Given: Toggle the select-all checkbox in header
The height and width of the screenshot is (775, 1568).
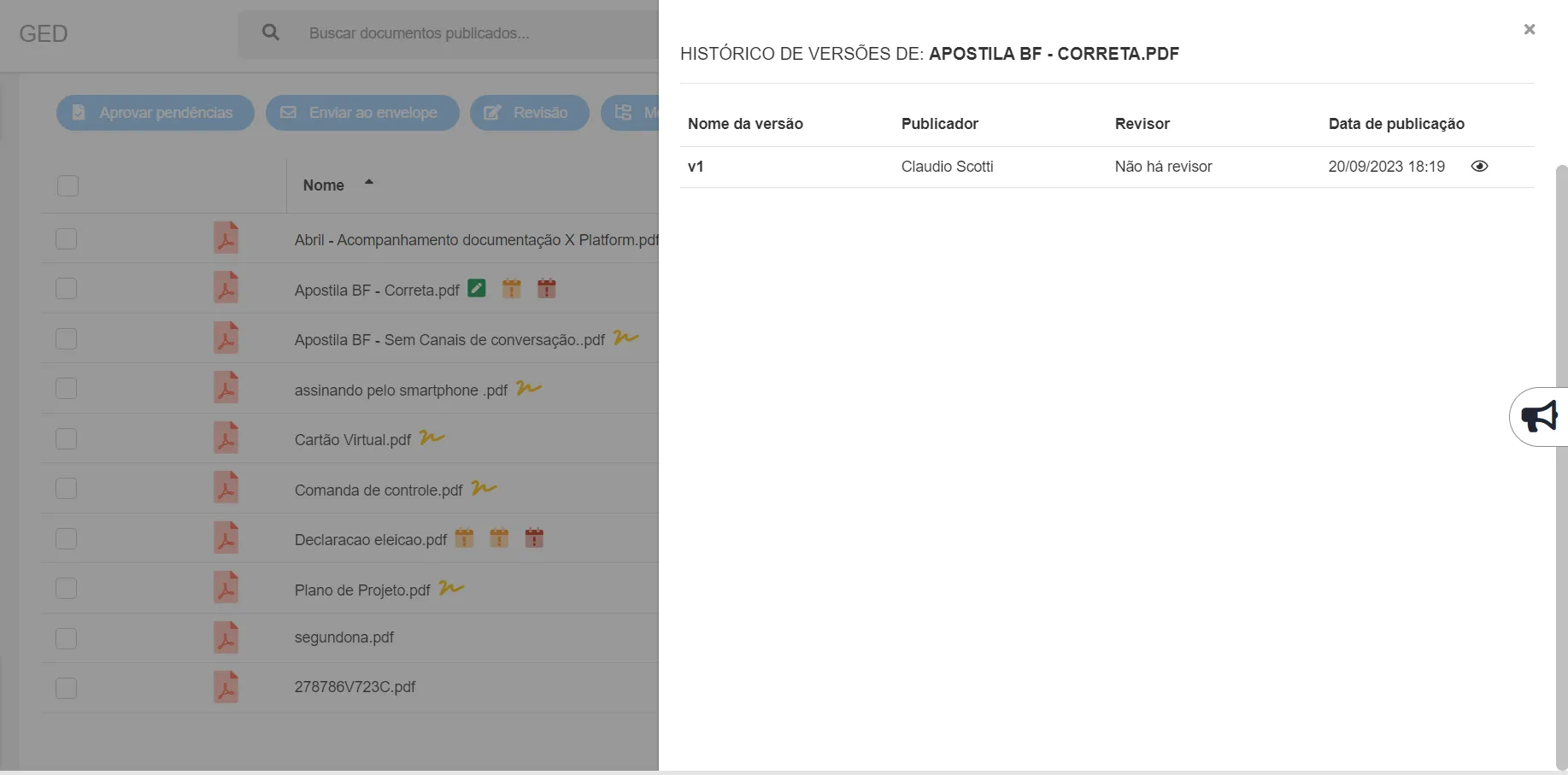Looking at the screenshot, I should click(x=68, y=185).
